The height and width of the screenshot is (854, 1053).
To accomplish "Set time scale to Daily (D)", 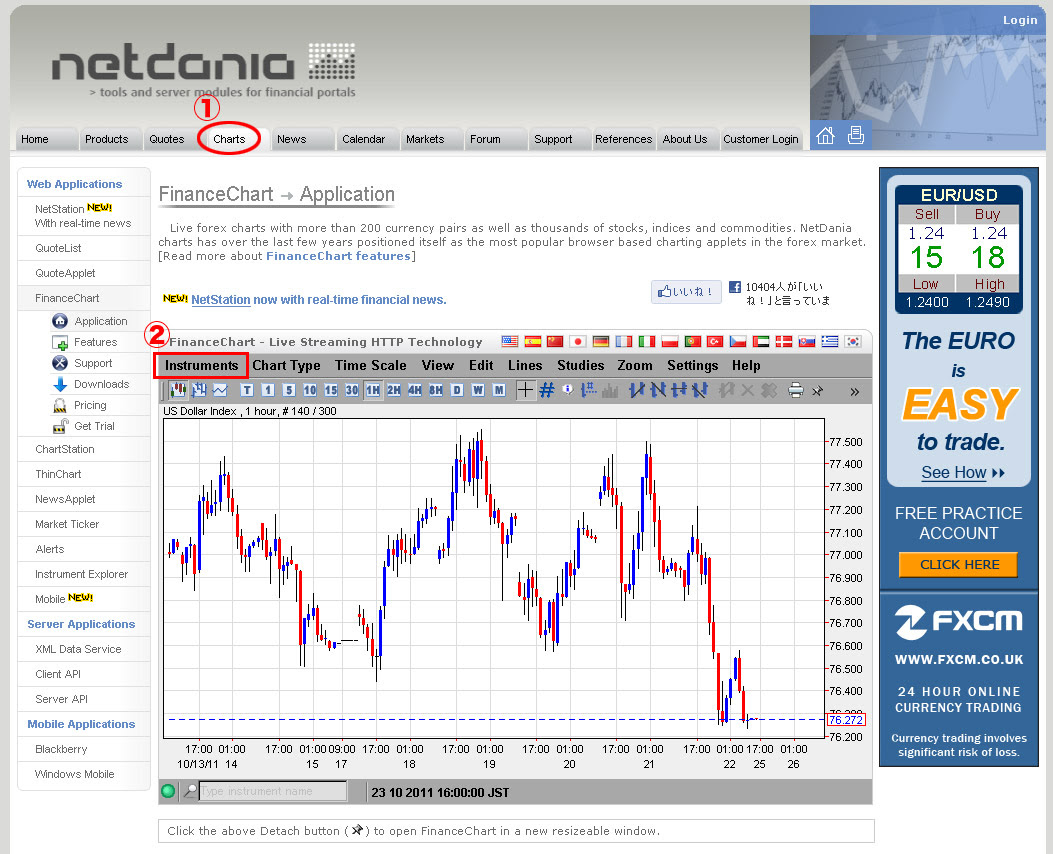I will [457, 390].
